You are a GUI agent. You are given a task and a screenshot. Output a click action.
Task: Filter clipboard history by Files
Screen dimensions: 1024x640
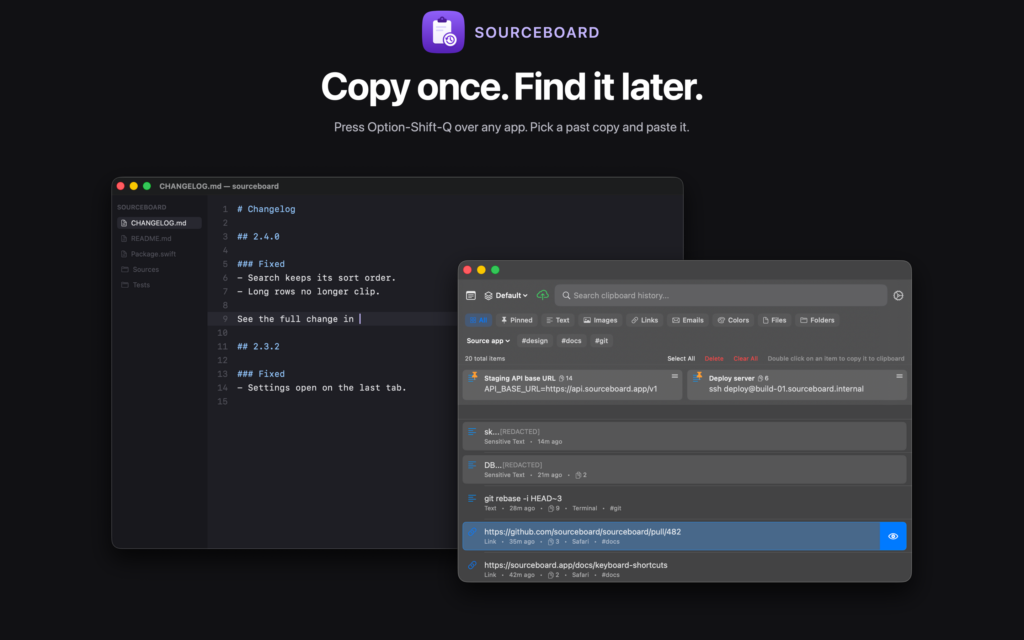coord(775,320)
